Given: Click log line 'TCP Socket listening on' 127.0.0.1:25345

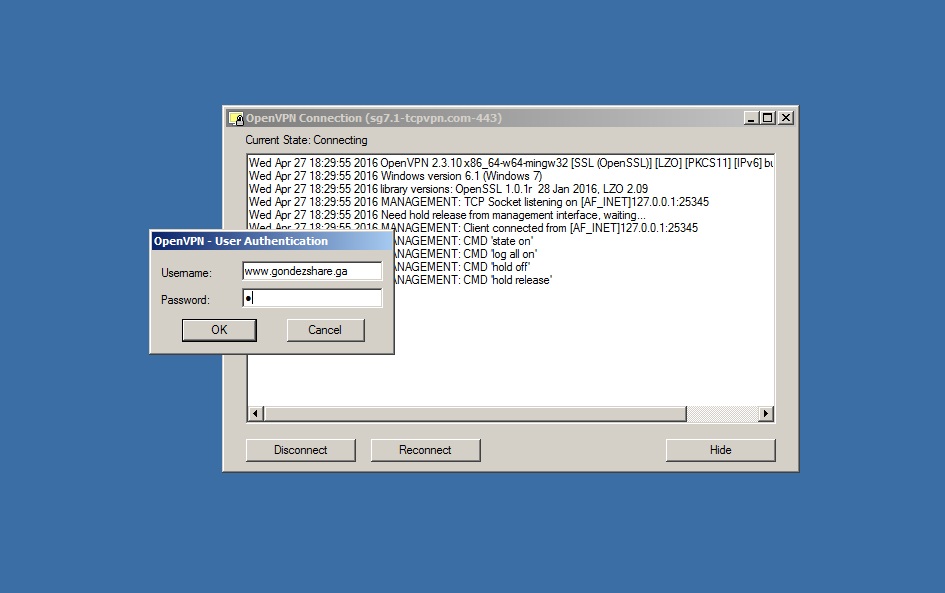Looking at the screenshot, I should [479, 202].
